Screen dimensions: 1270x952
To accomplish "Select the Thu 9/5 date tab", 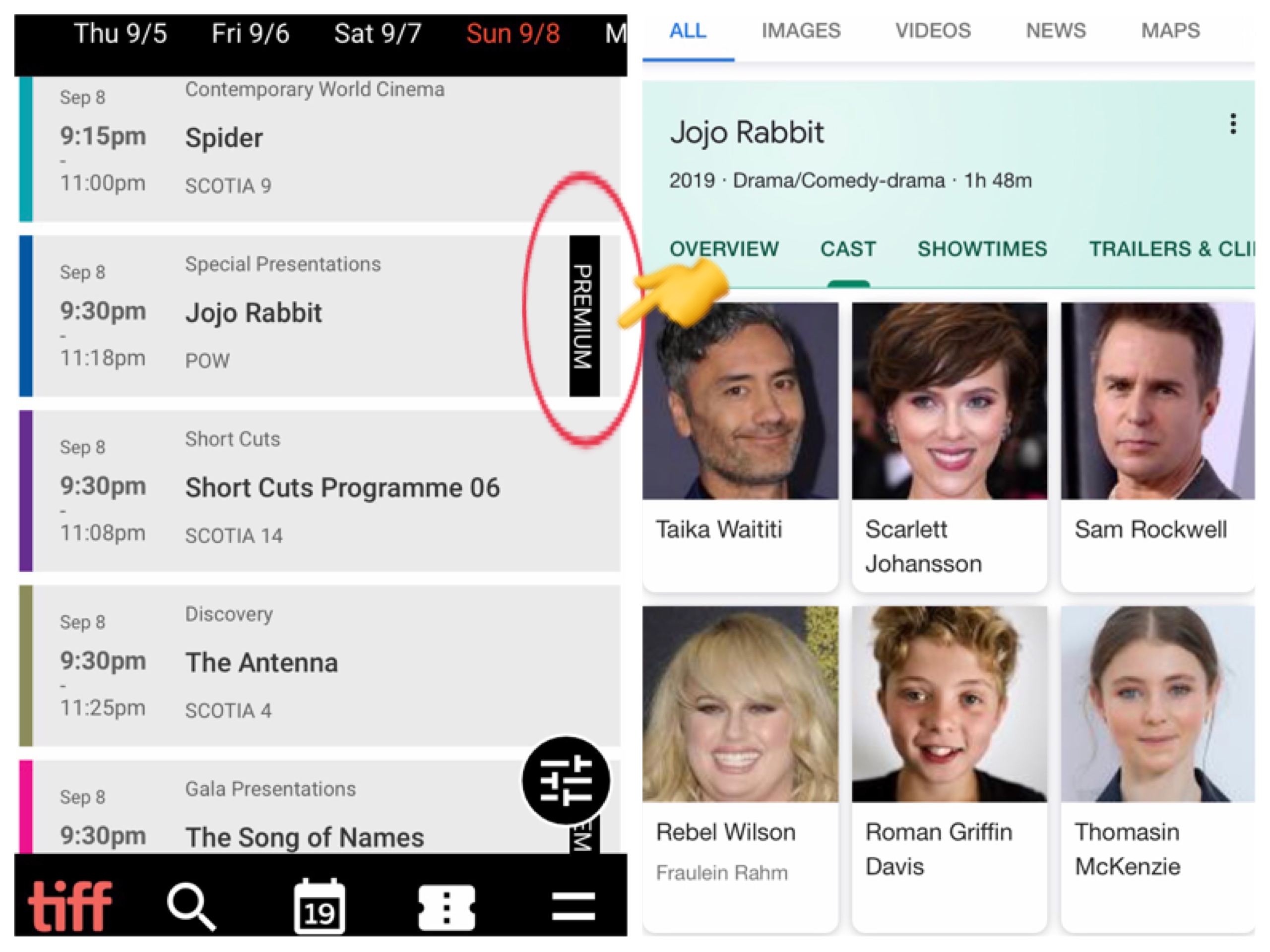I will click(x=121, y=33).
